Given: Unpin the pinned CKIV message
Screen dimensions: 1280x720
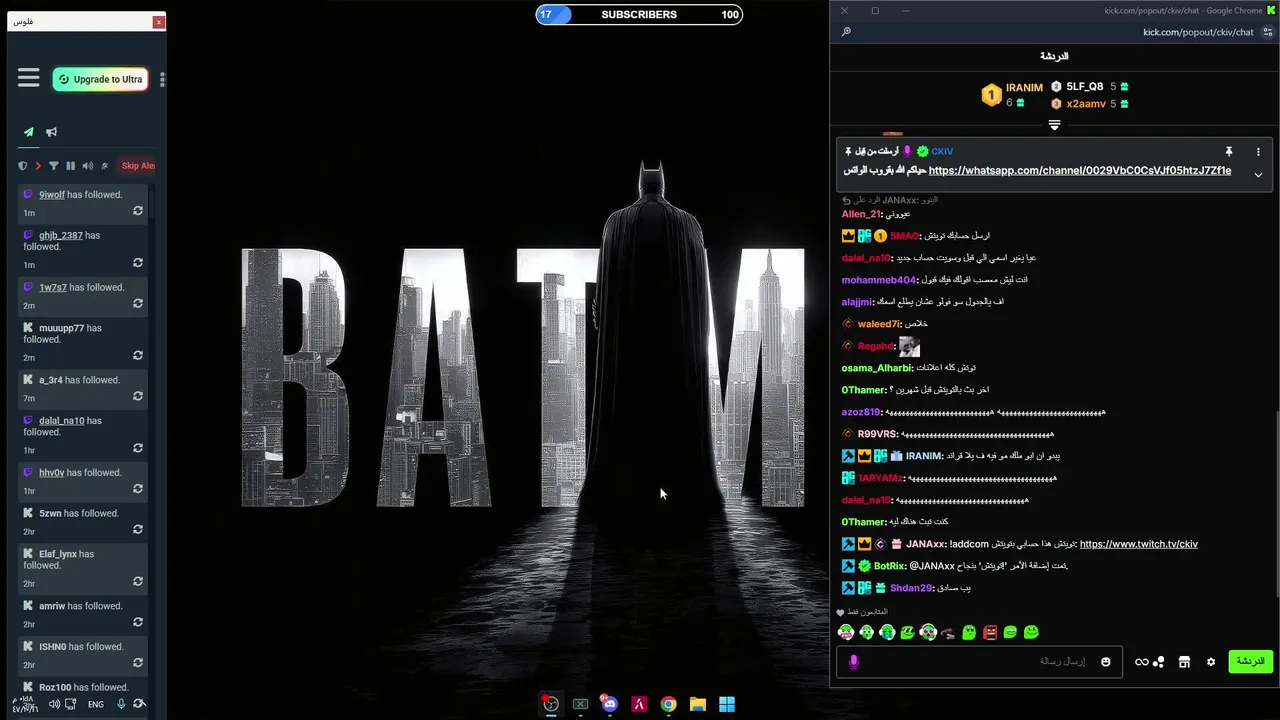Looking at the screenshot, I should click(x=1229, y=152).
